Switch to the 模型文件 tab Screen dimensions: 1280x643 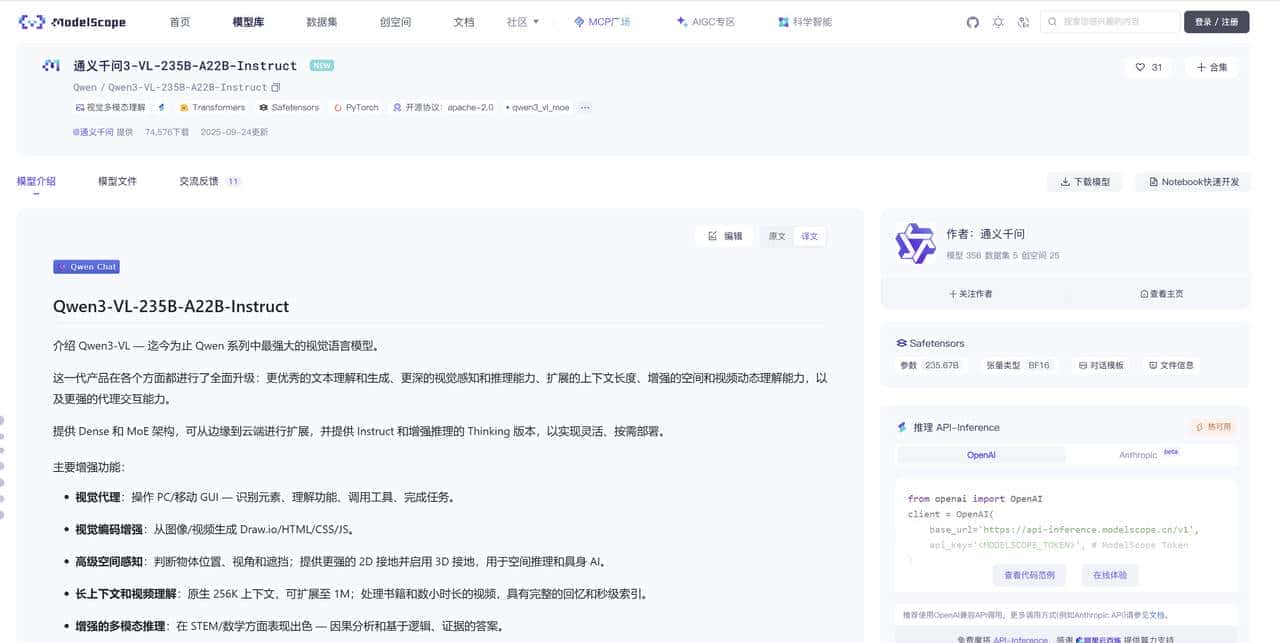coord(117,181)
